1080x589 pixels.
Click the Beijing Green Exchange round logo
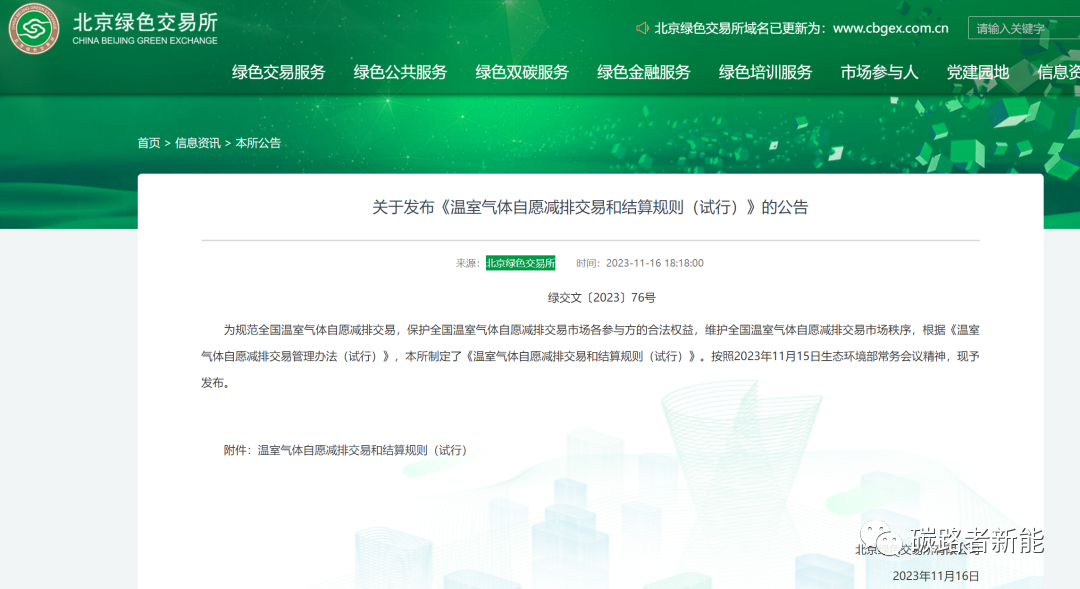[33, 28]
